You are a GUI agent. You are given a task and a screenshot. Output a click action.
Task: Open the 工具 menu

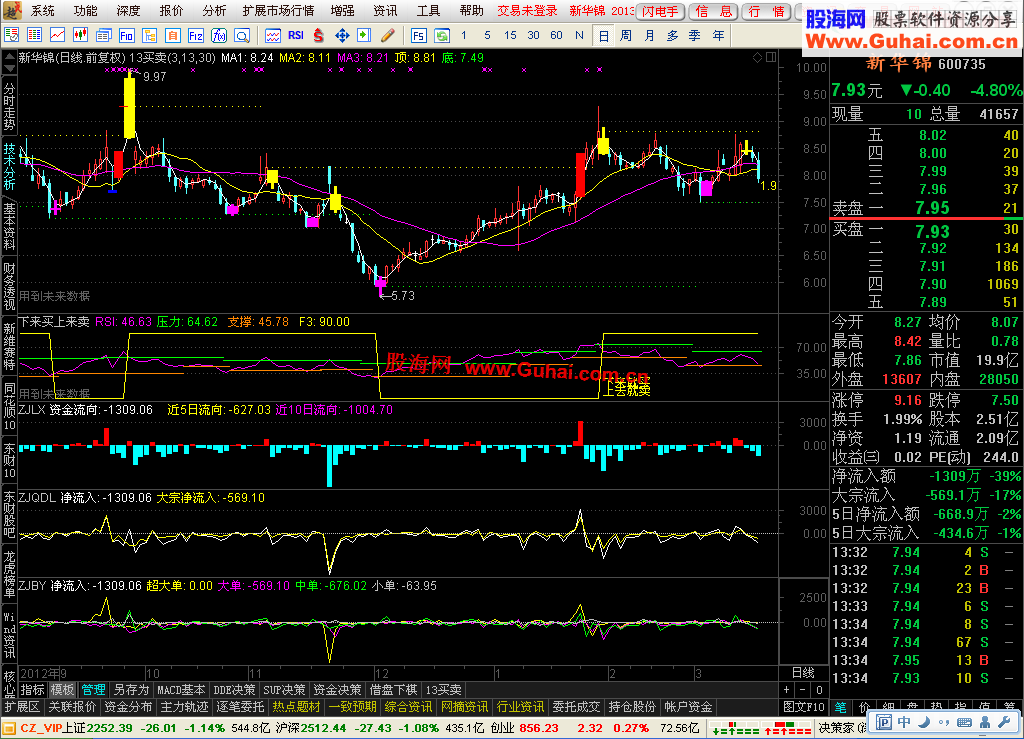[x=428, y=10]
